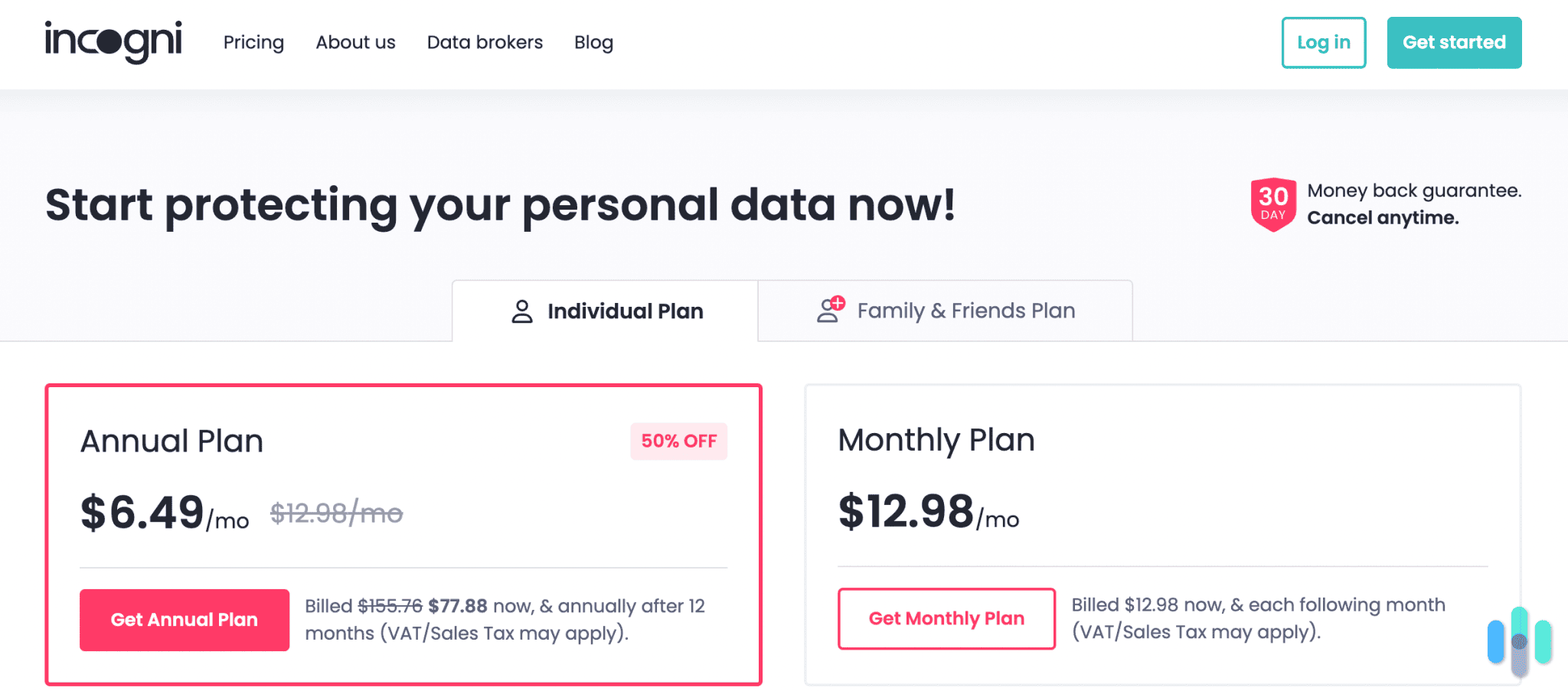
Task: Click the person icon on Individual Plan tab
Action: [522, 311]
